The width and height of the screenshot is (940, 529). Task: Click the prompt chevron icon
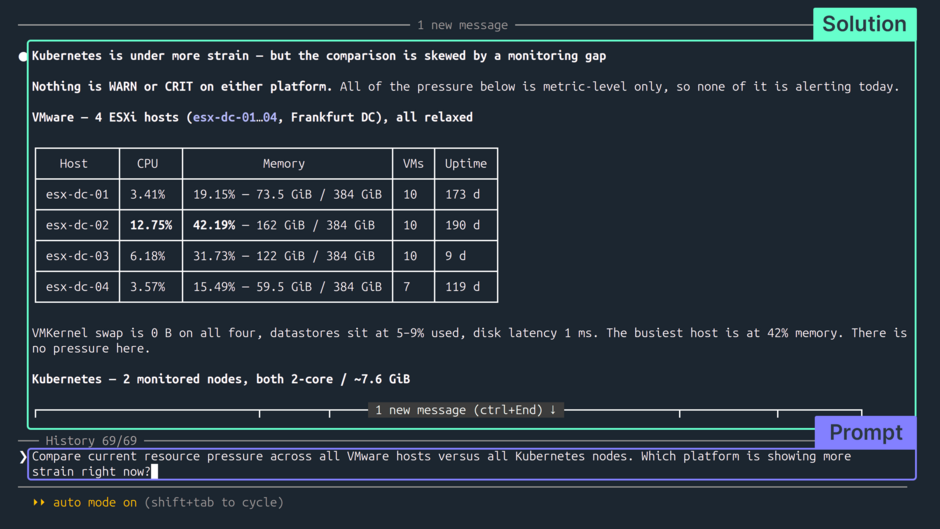point(23,457)
